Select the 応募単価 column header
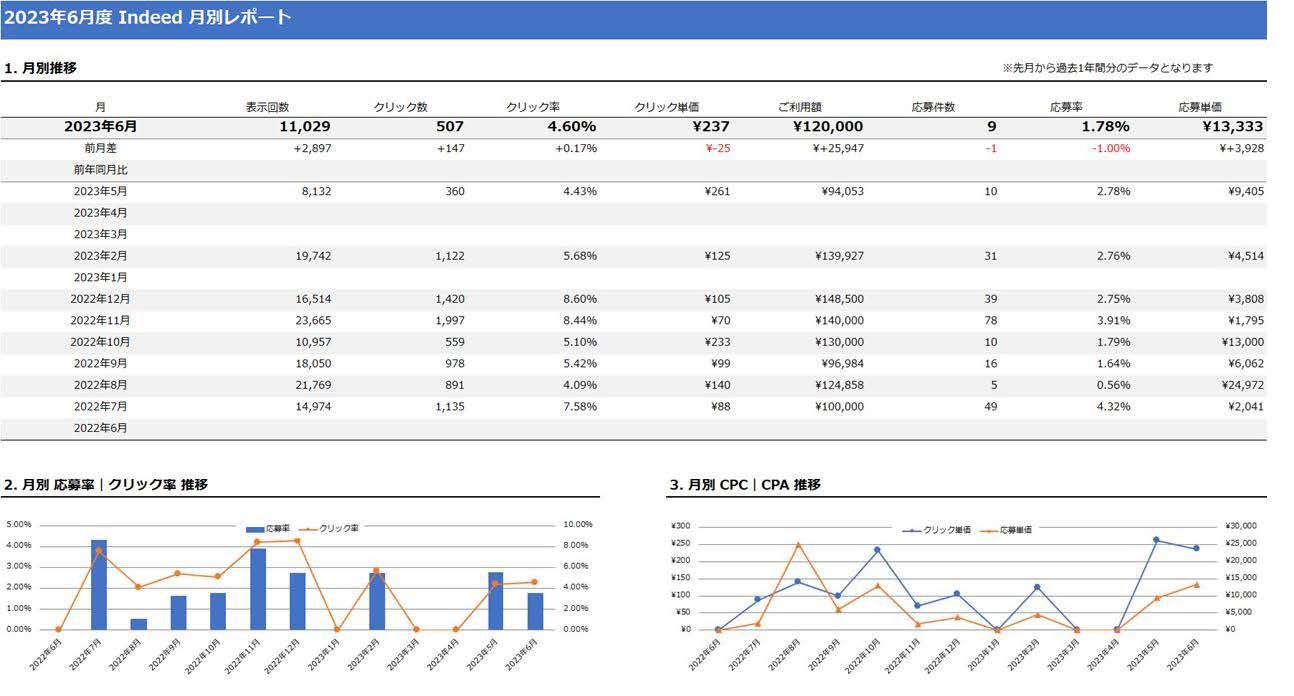The height and width of the screenshot is (696, 1294). pos(1200,107)
